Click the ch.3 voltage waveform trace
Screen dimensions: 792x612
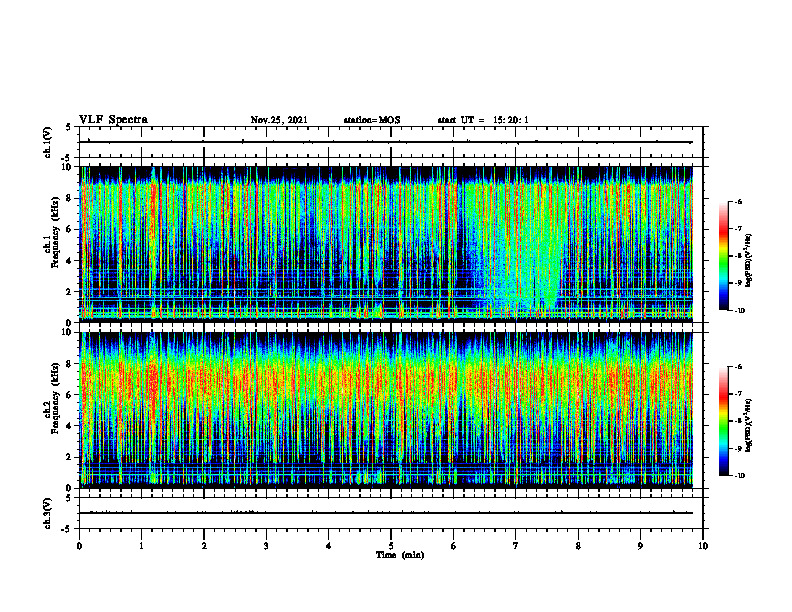coord(386,513)
